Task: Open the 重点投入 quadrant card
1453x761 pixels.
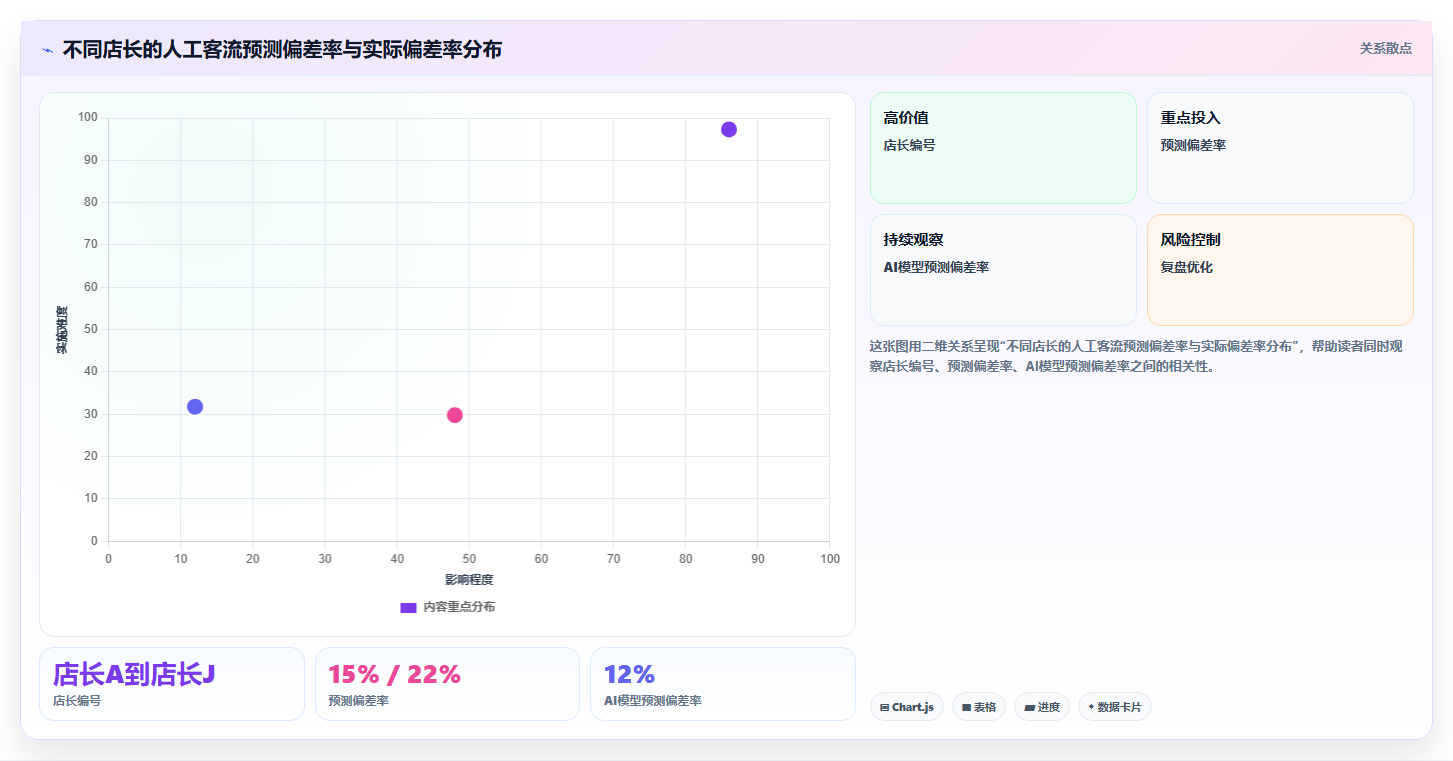Action: (x=1280, y=148)
